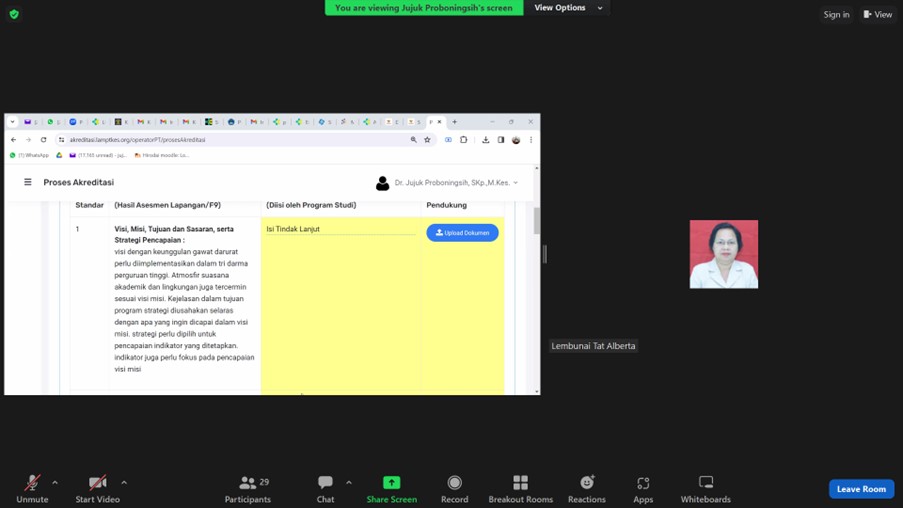Open the Reactions menu
The width and height of the screenshot is (903, 508).
coord(587,489)
